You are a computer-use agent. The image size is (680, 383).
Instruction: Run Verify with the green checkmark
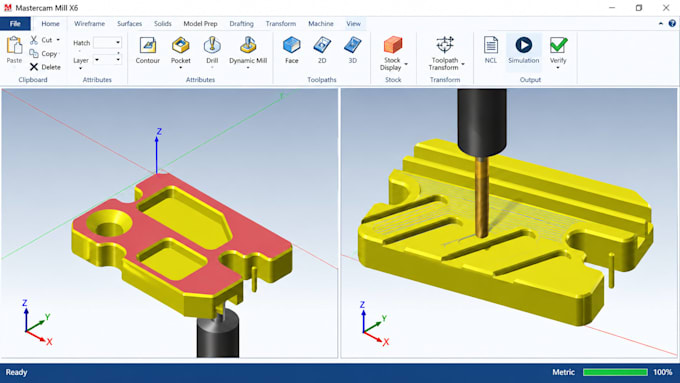pyautogui.click(x=558, y=45)
